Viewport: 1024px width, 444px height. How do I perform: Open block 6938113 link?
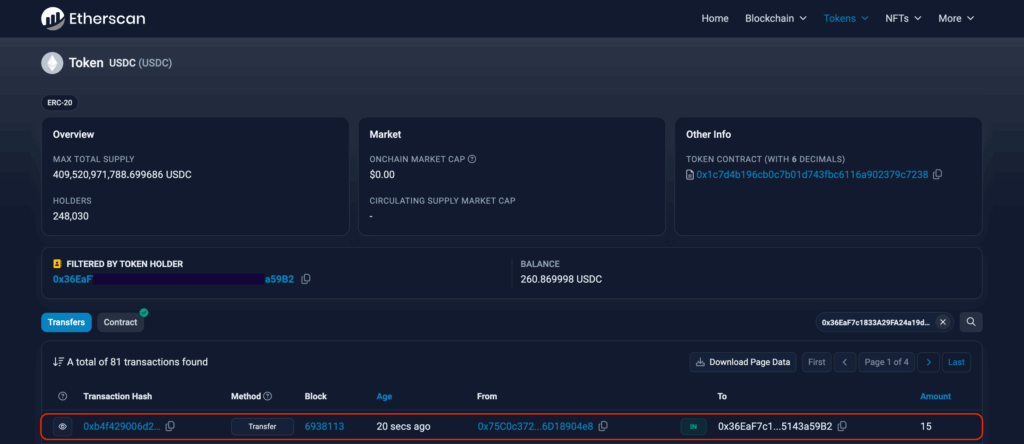(x=325, y=426)
